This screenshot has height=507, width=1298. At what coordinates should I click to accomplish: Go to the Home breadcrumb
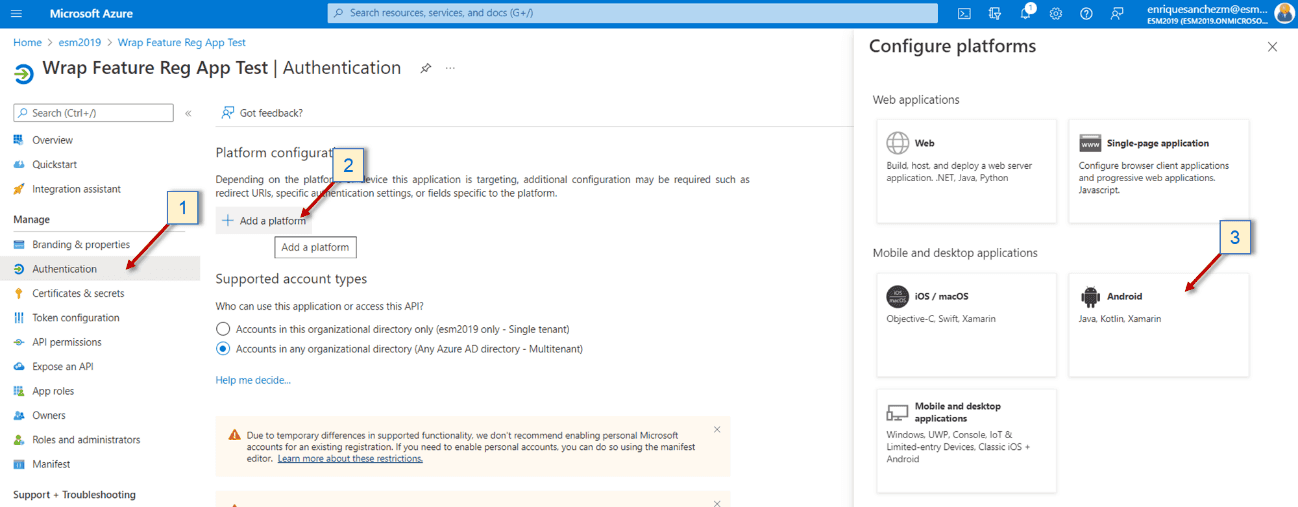(27, 43)
